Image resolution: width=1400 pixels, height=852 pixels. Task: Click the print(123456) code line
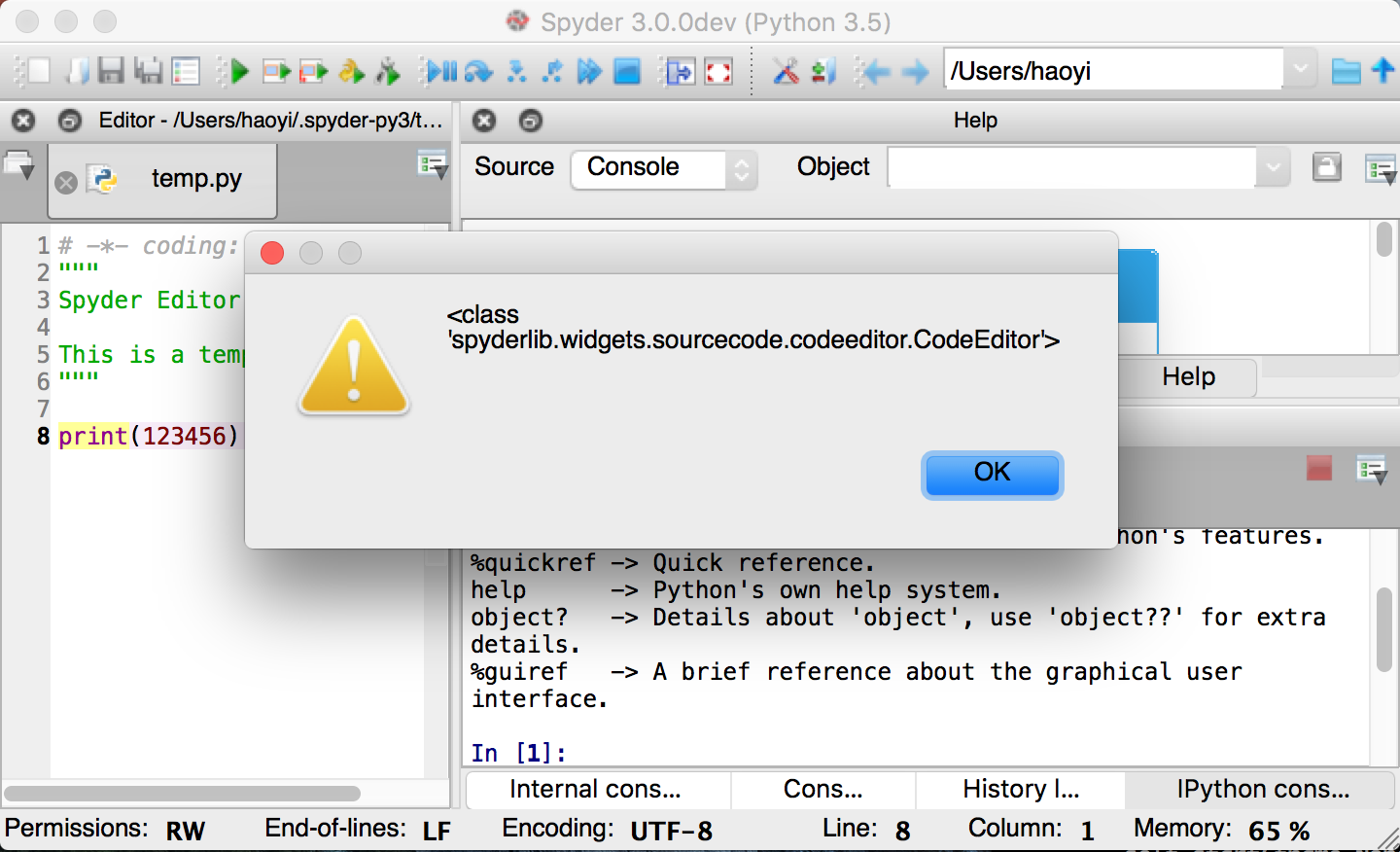click(148, 437)
